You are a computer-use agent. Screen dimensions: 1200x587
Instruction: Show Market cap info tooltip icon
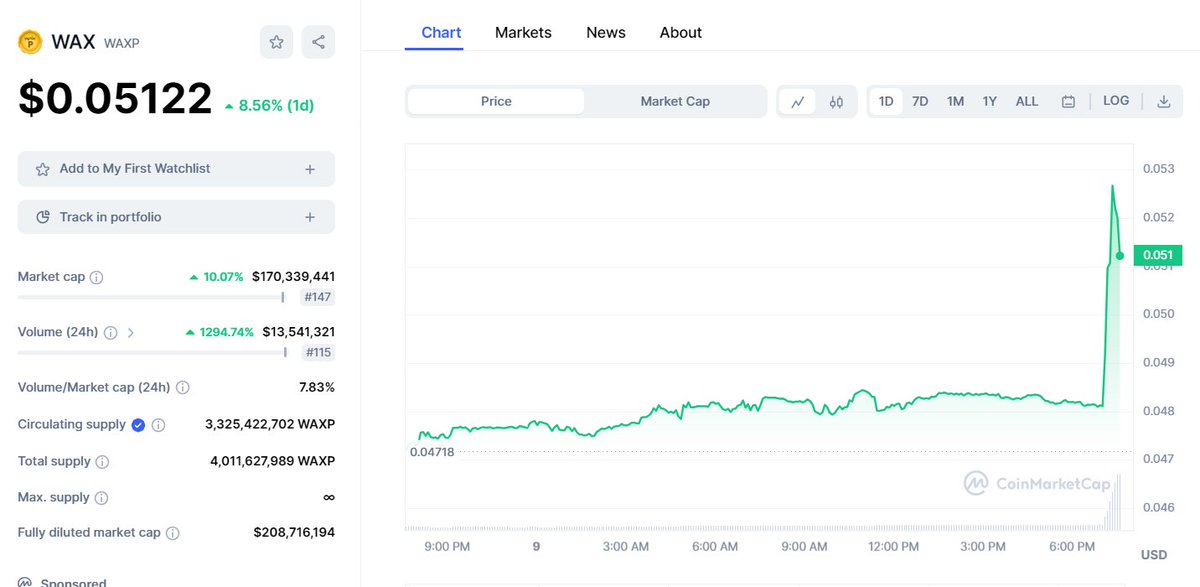(97, 277)
